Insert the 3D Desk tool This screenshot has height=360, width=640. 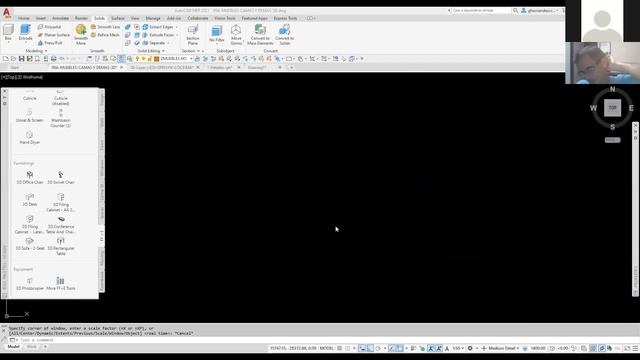click(30, 200)
